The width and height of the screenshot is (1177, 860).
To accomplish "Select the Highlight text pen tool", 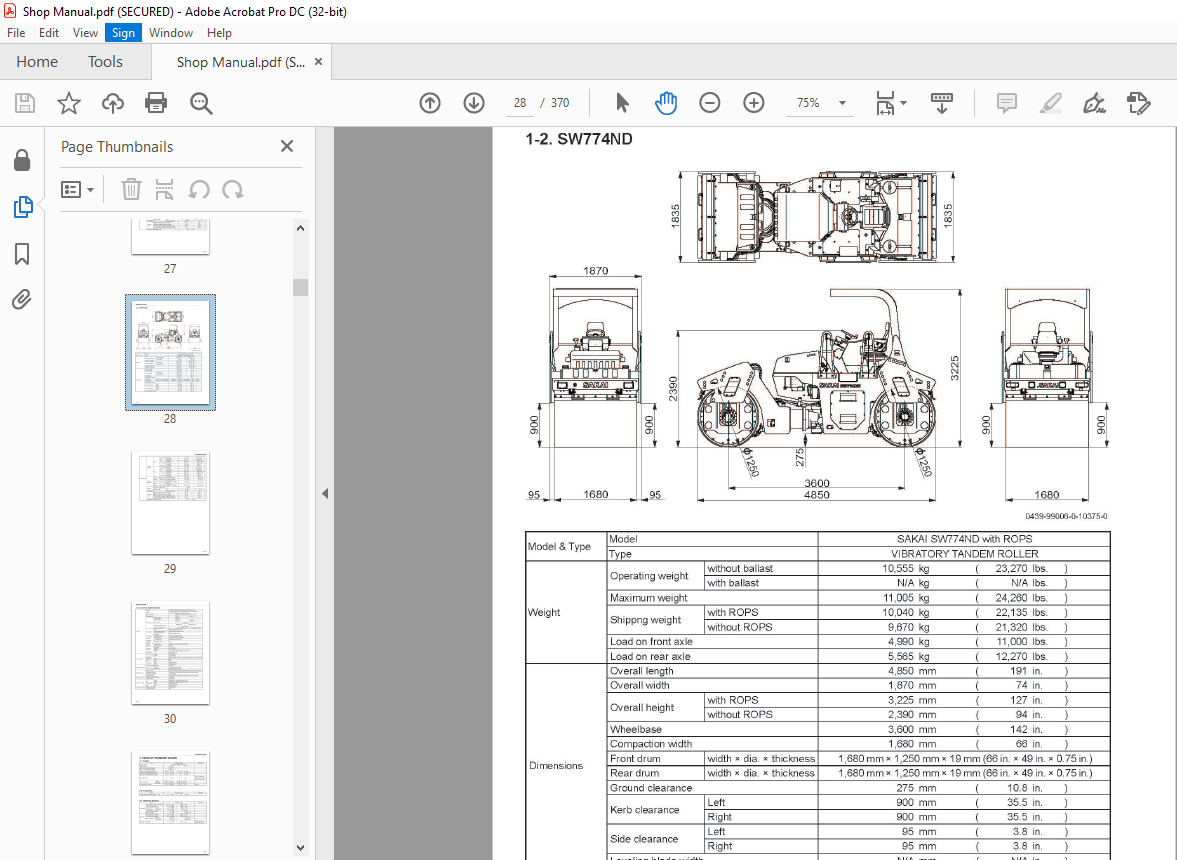I will pos(1050,103).
